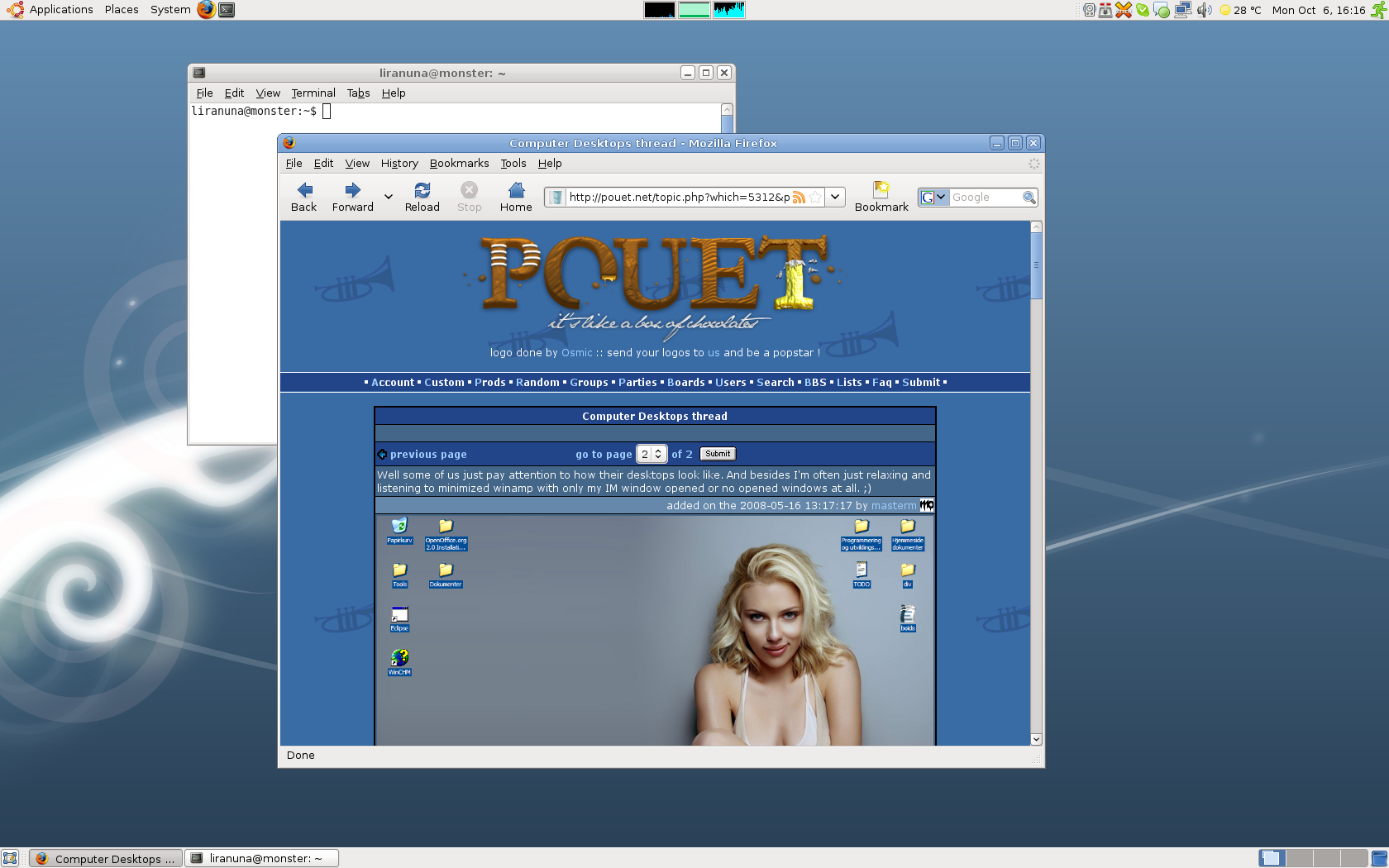Screen dimensions: 1389x868
Task: Open the masterm user profile link
Action: point(894,505)
